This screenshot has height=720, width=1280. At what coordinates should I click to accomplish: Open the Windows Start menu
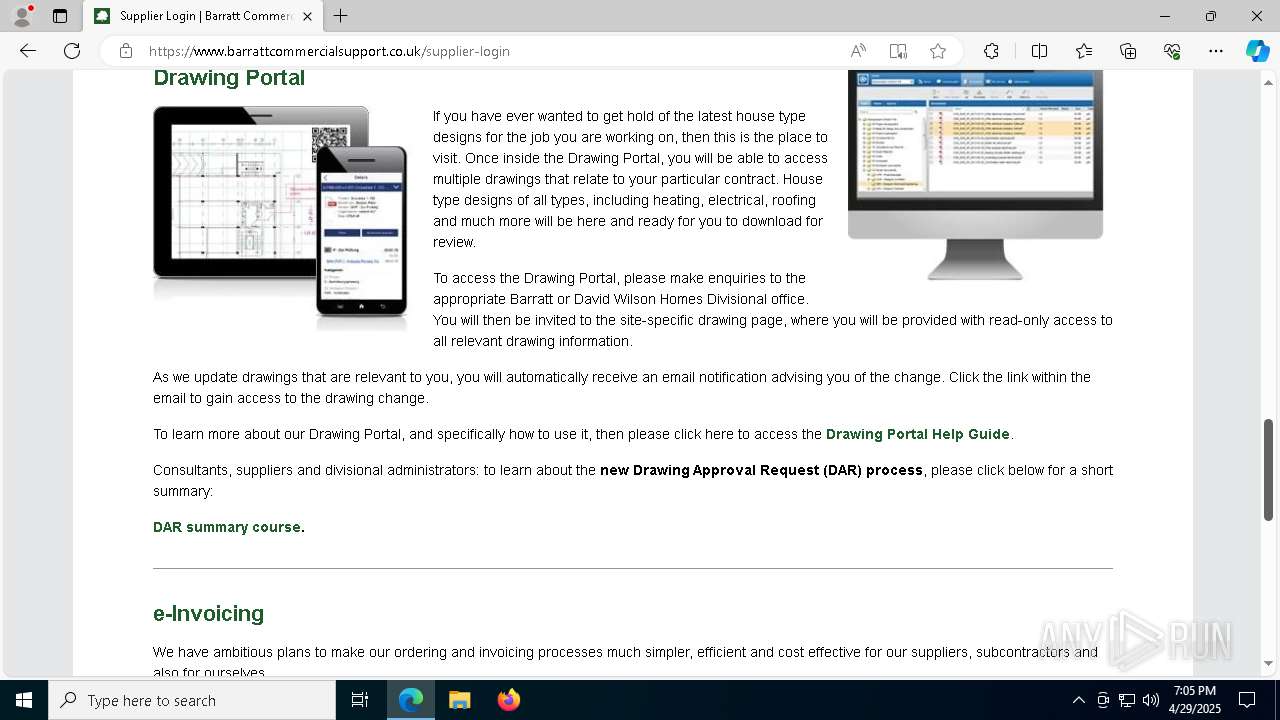pyautogui.click(x=24, y=700)
